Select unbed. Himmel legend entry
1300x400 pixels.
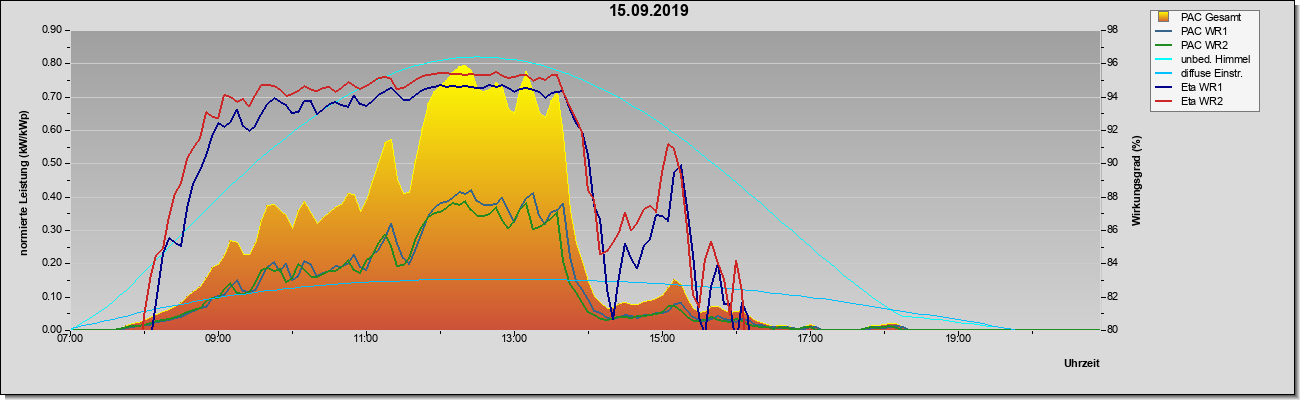pos(1203,60)
